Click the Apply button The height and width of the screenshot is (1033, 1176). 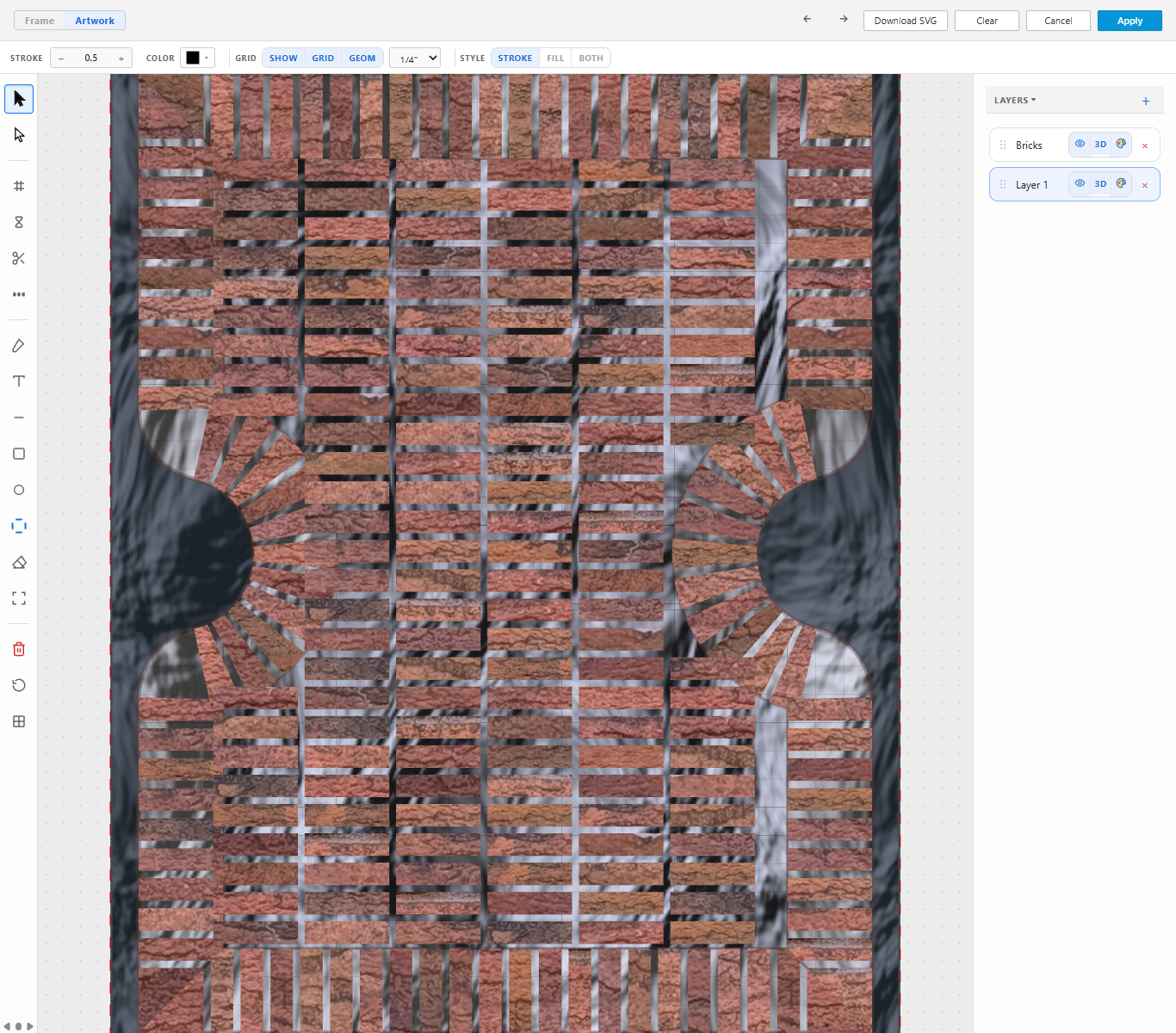tap(1130, 21)
